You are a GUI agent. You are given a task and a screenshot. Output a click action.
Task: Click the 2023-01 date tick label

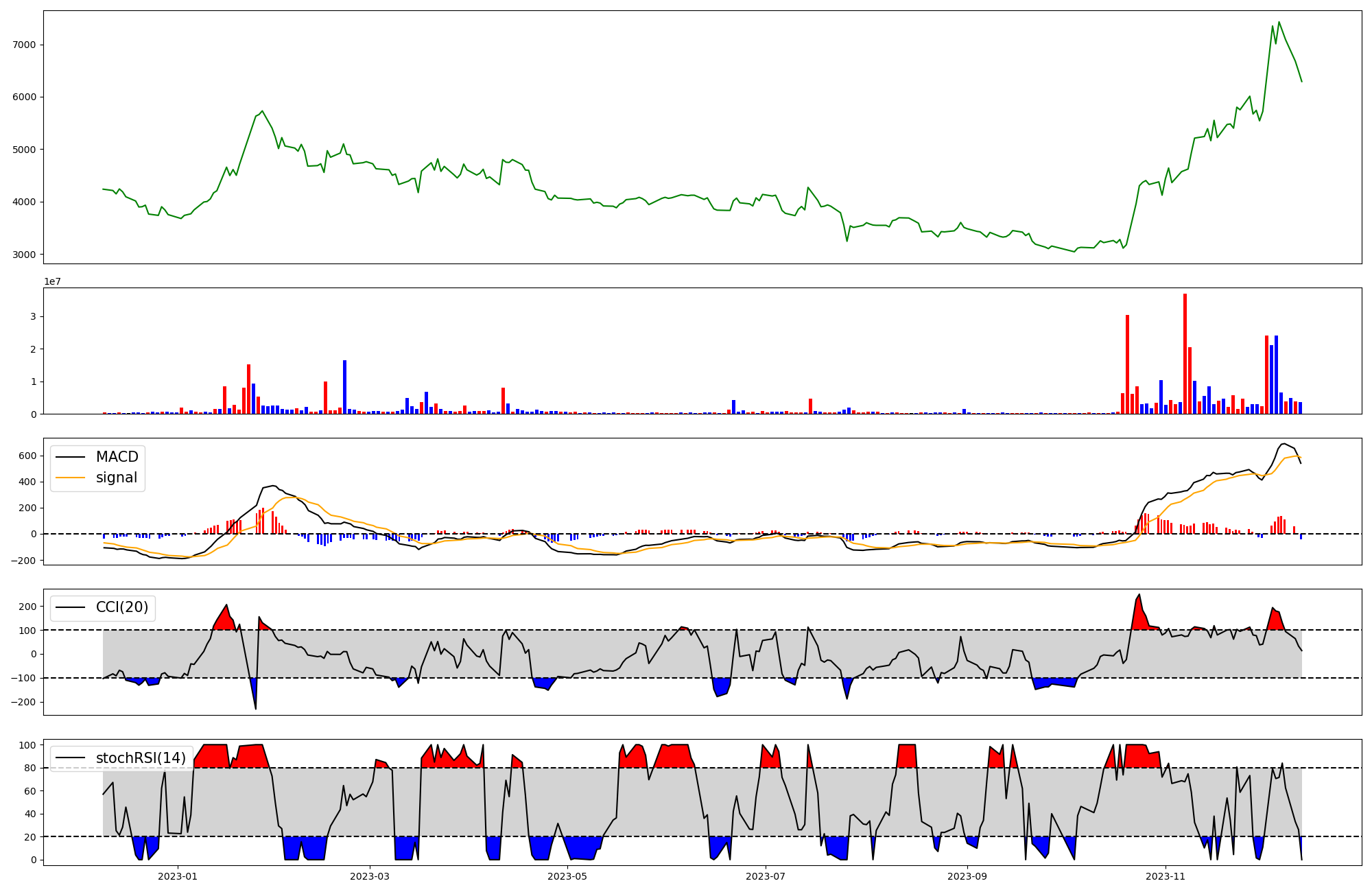(178, 876)
